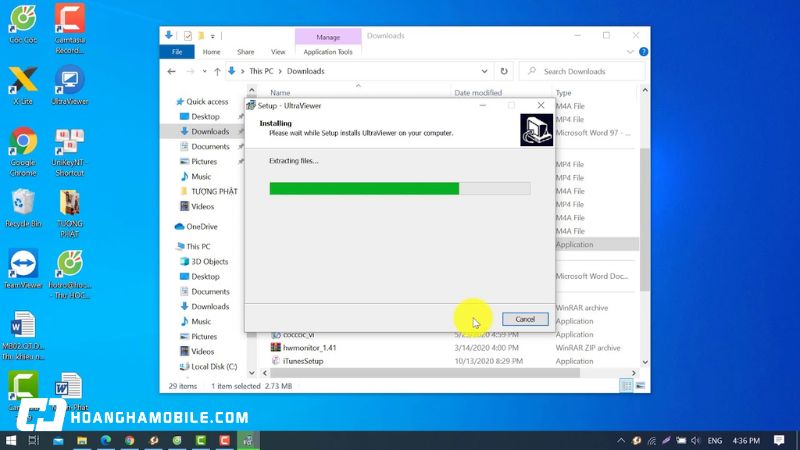Open TƯỢNG PHẬT desktop folder
This screenshot has height=450, width=800.
70,213
